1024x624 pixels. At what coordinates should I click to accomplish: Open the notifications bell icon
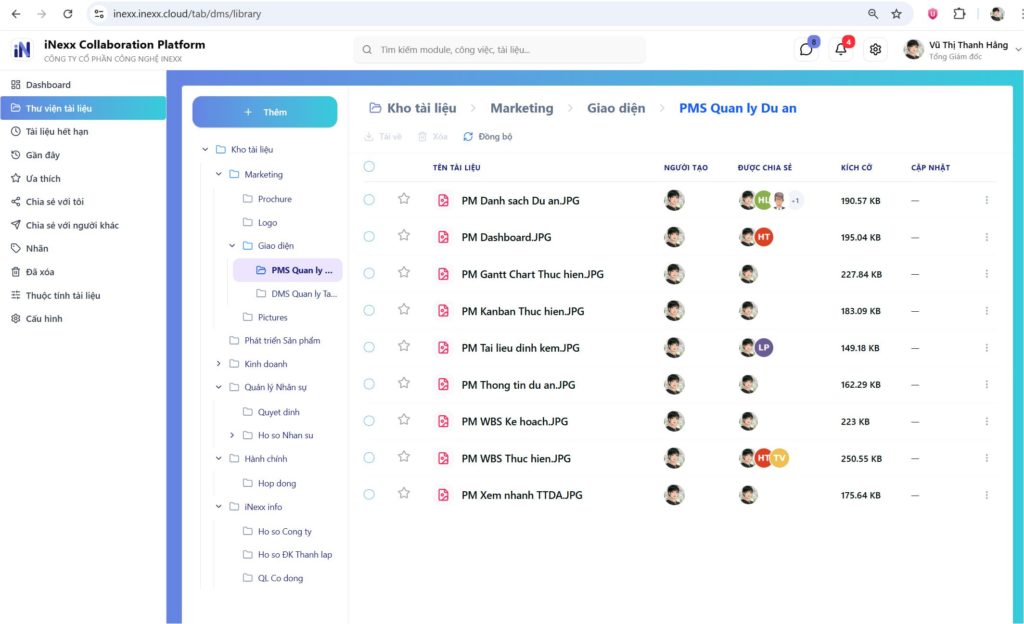[840, 48]
